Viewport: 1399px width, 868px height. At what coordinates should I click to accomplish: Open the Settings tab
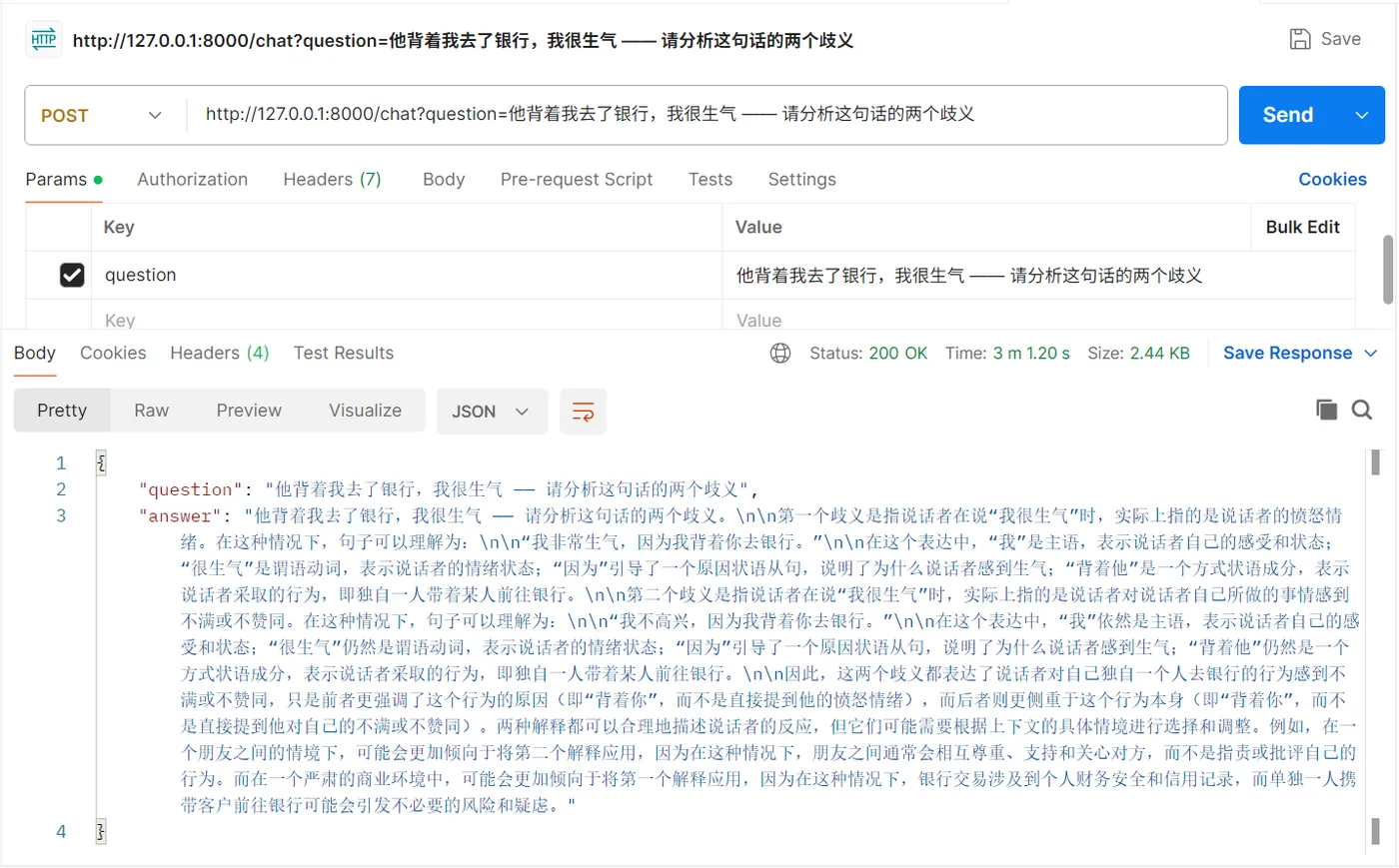(802, 180)
